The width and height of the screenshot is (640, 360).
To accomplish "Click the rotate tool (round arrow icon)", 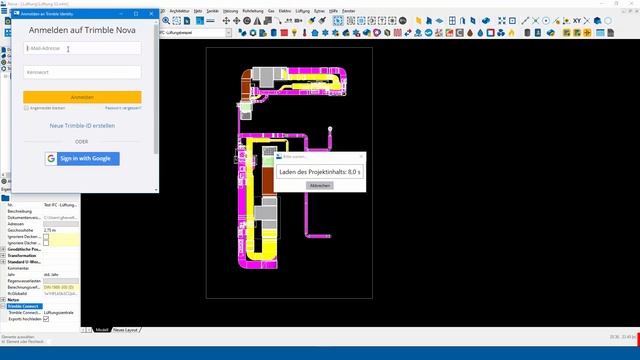I will click(247, 20).
